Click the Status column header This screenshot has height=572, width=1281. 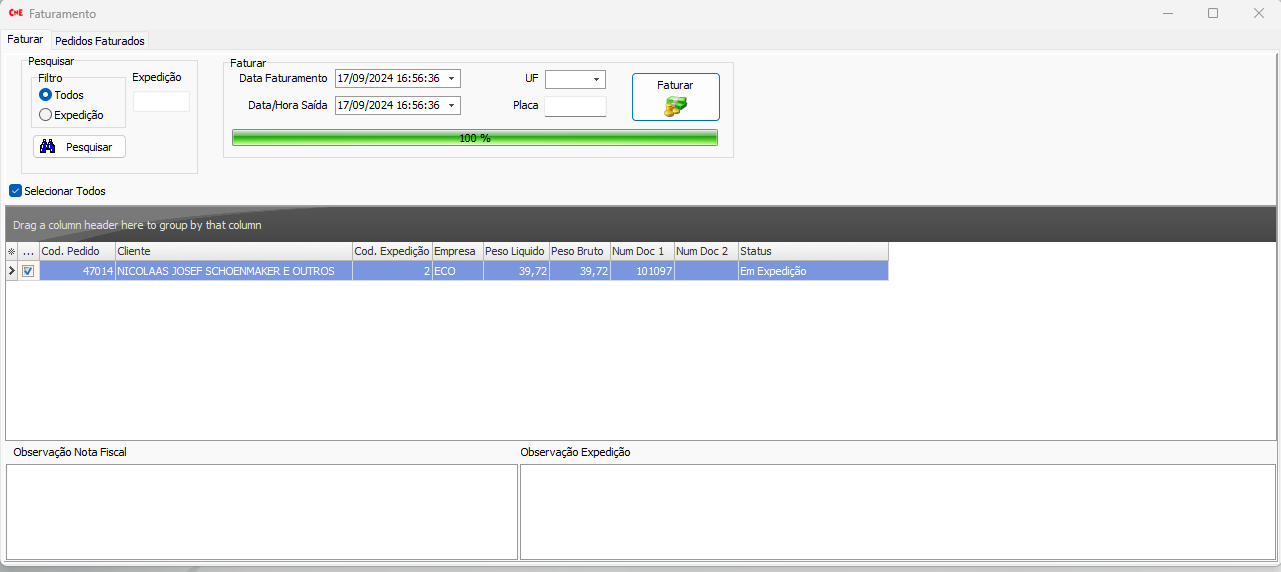pyautogui.click(x=812, y=251)
